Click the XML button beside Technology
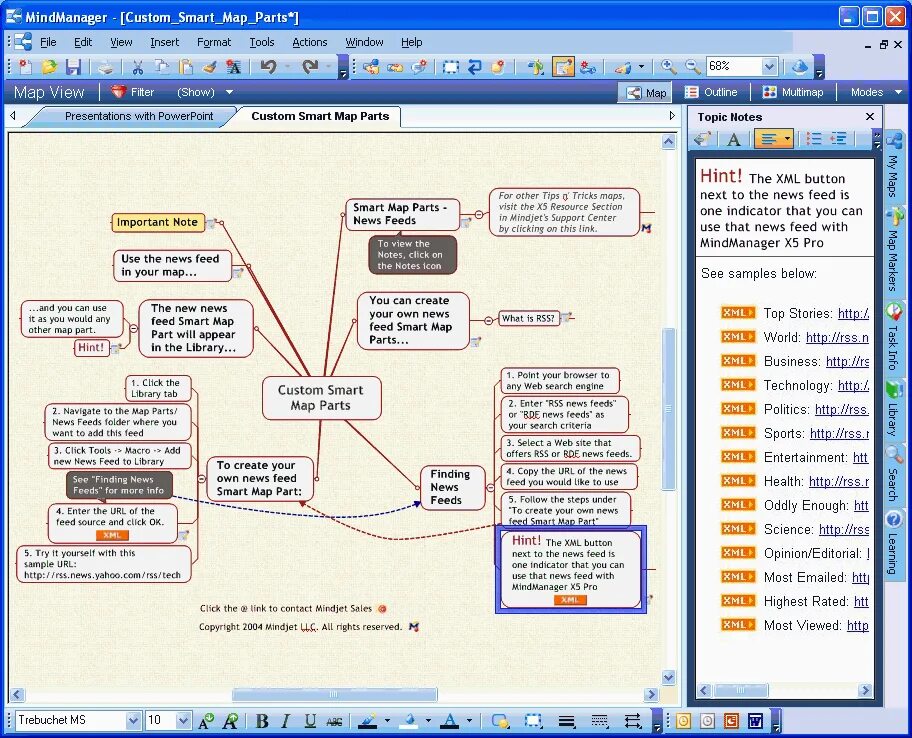Screen dimensions: 912x738 [x=738, y=385]
